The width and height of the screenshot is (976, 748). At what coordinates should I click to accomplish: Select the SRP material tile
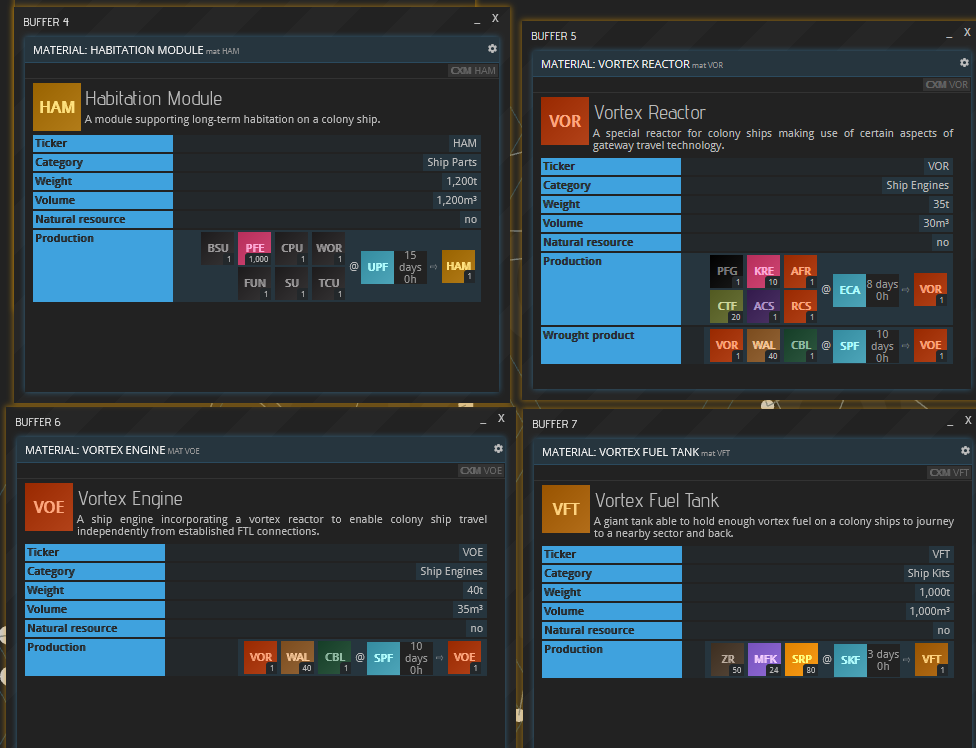(801, 660)
